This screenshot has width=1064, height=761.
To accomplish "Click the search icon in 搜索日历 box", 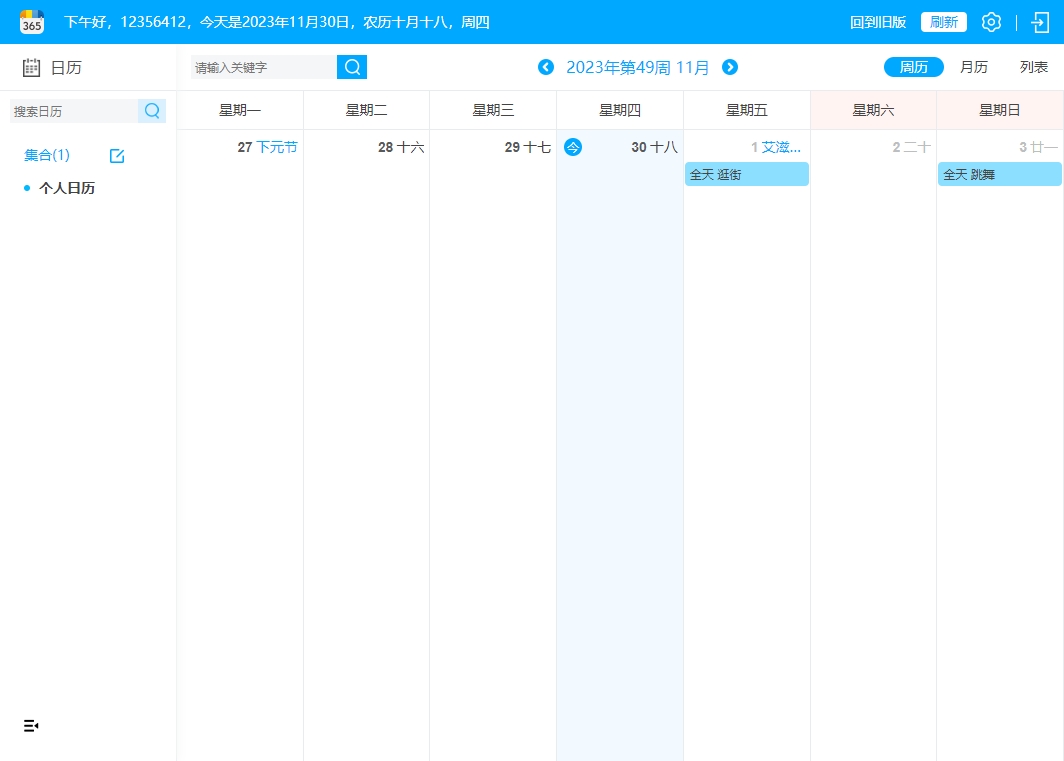I will click(152, 111).
